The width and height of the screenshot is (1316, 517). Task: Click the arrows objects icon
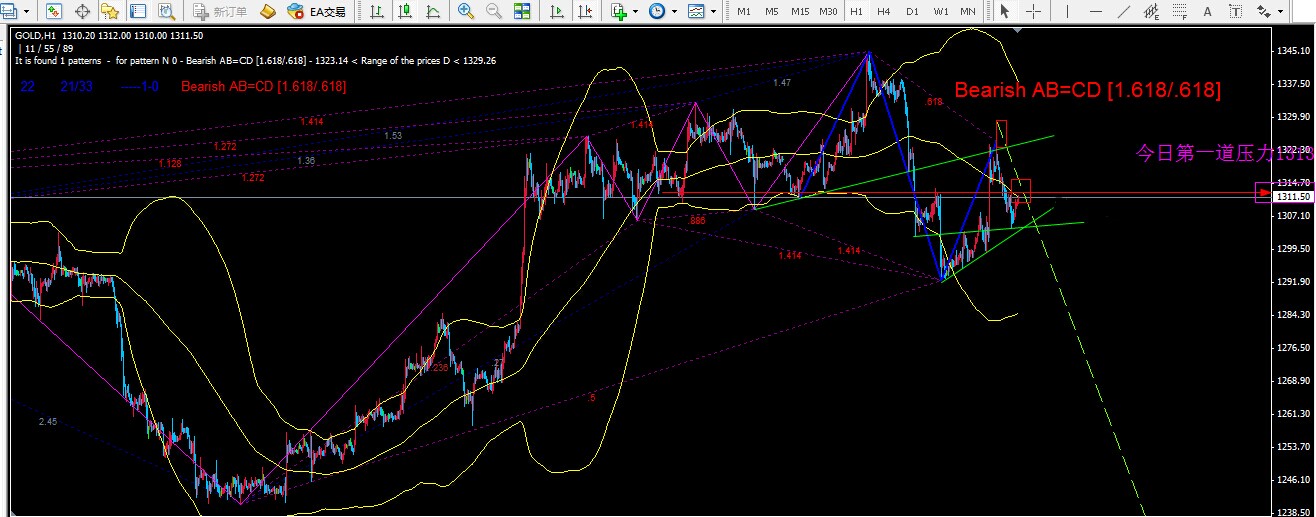[x=1264, y=12]
